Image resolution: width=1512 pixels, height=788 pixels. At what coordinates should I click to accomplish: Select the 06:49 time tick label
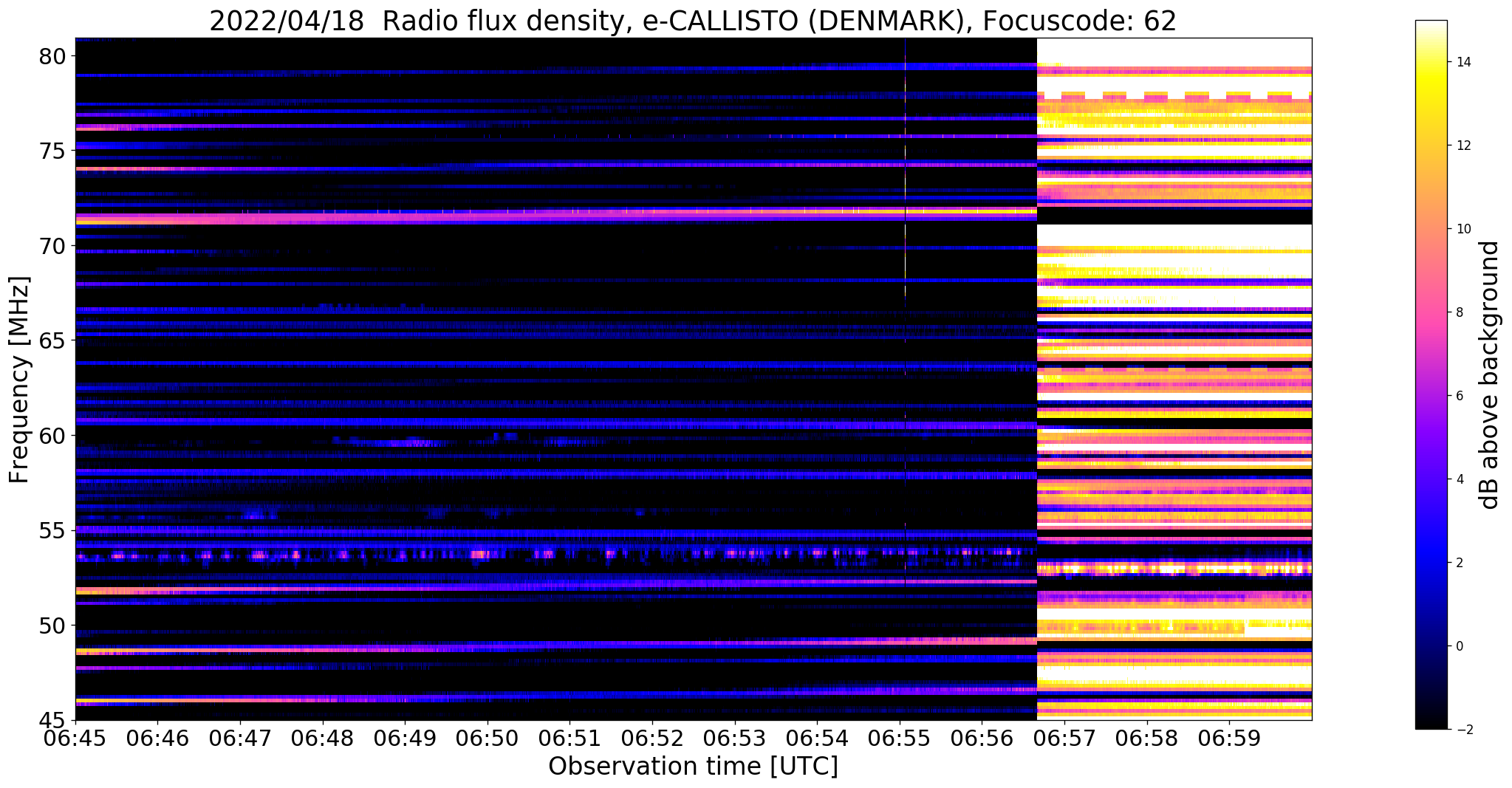point(405,739)
